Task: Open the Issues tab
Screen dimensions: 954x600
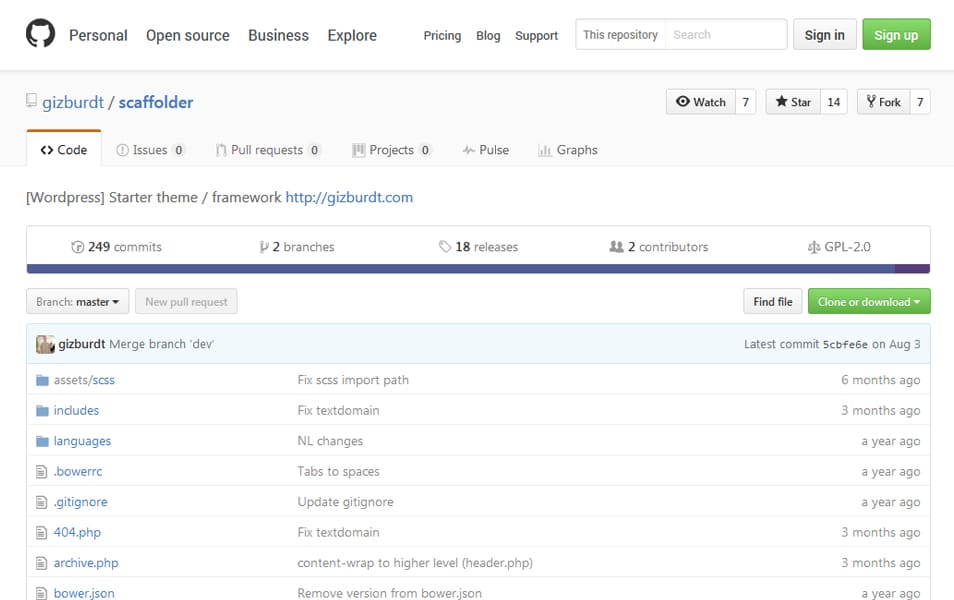Action: point(150,150)
